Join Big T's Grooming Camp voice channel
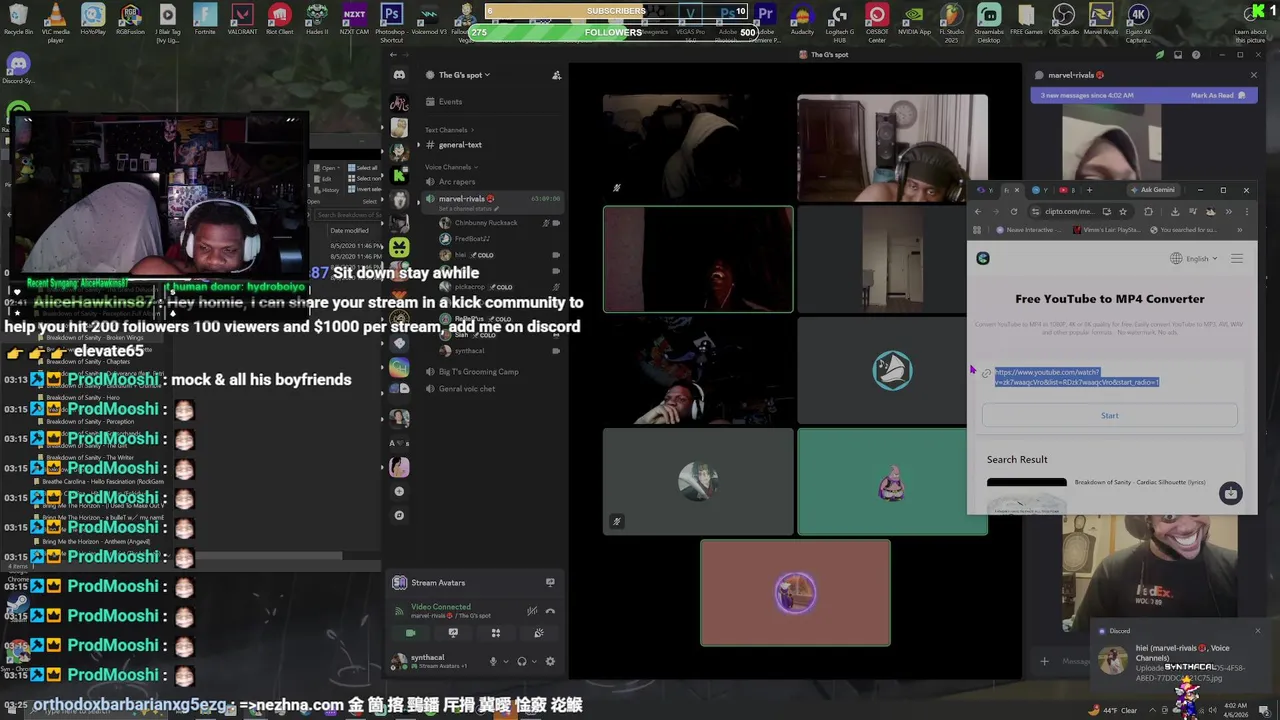The height and width of the screenshot is (720, 1280). coord(478,372)
